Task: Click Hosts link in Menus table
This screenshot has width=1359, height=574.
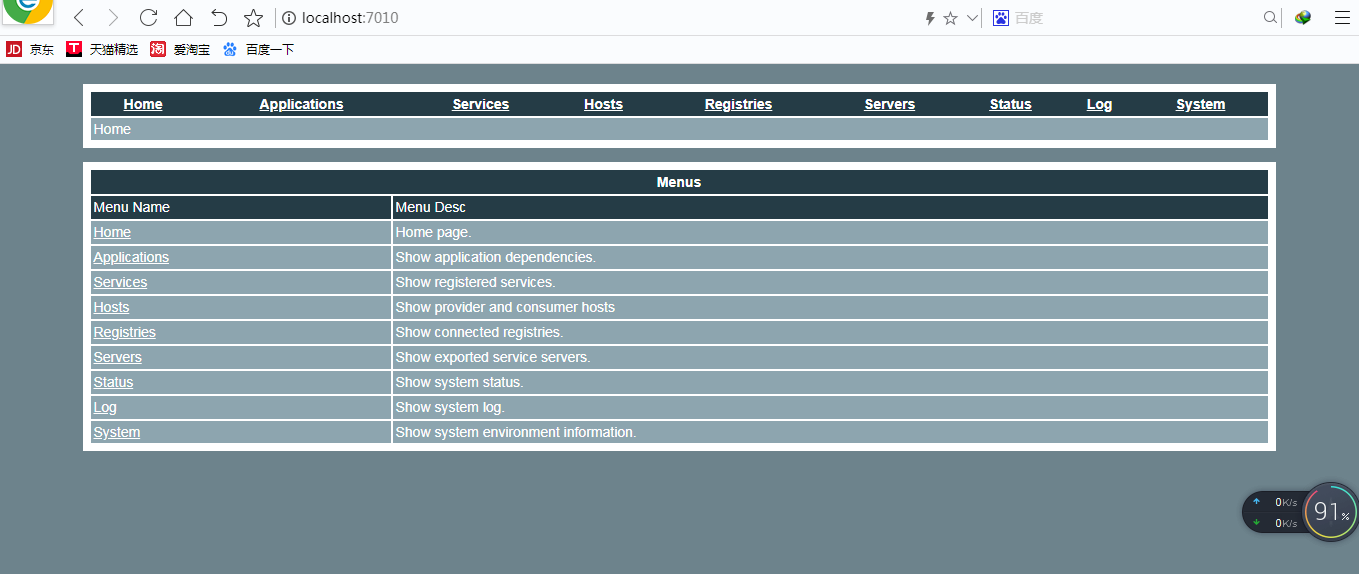Action: [x=111, y=307]
